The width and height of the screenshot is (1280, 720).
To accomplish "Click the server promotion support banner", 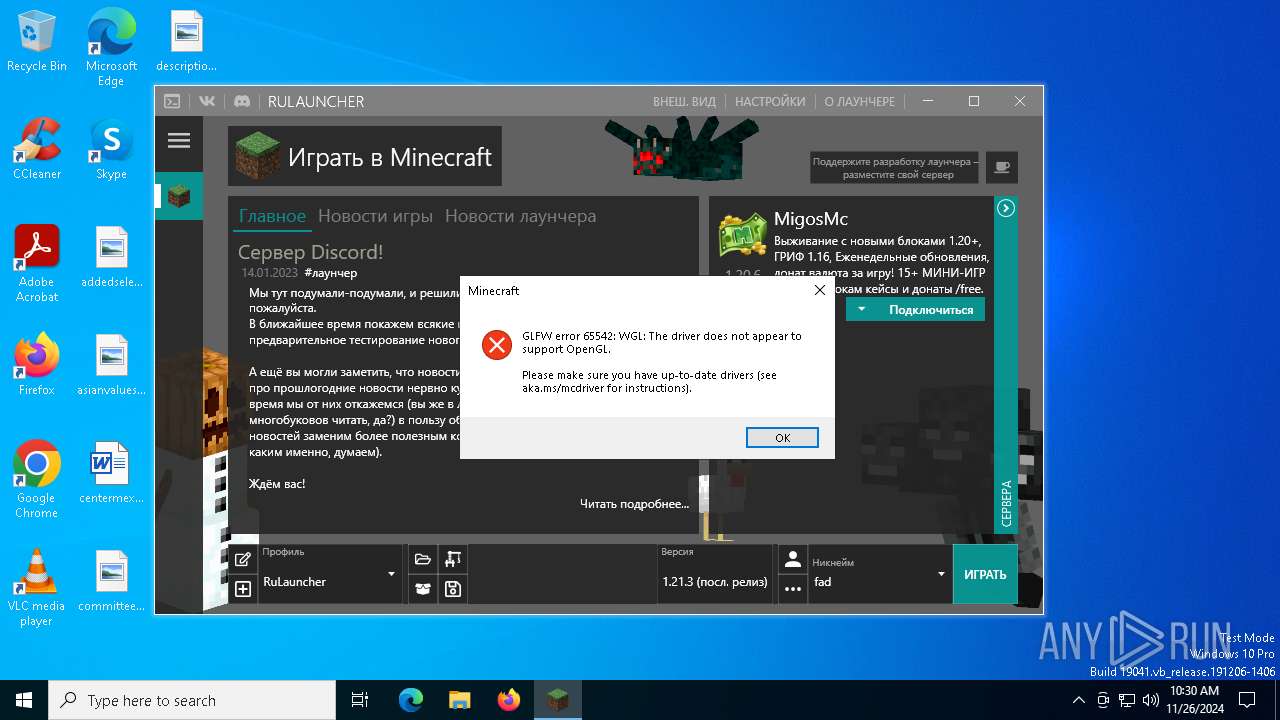I will click(895, 167).
